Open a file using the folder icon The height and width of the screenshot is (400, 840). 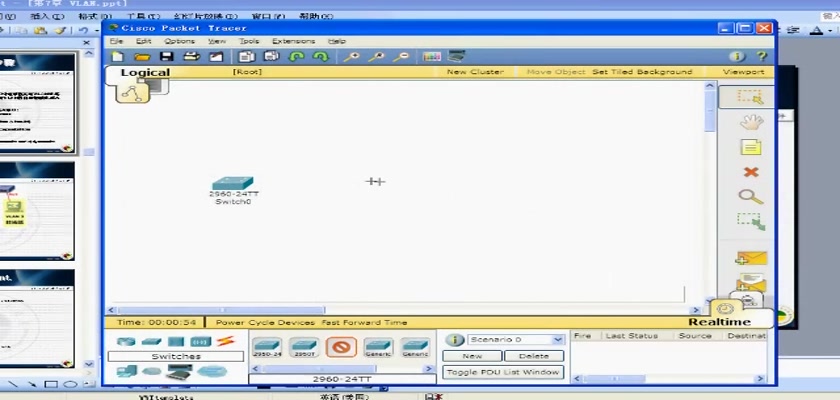142,56
